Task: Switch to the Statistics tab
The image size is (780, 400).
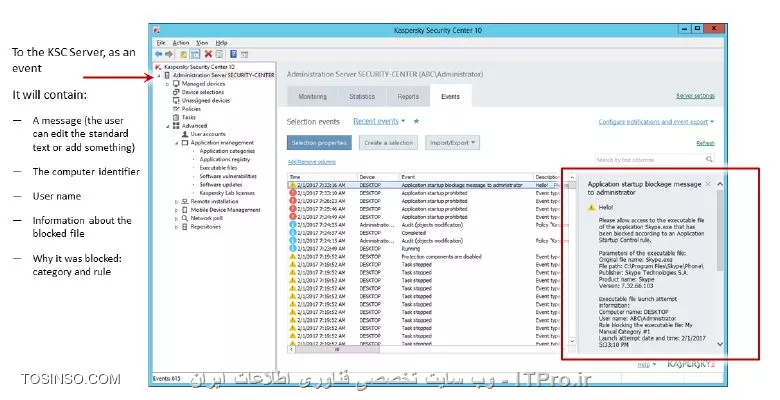Action: 362,97
